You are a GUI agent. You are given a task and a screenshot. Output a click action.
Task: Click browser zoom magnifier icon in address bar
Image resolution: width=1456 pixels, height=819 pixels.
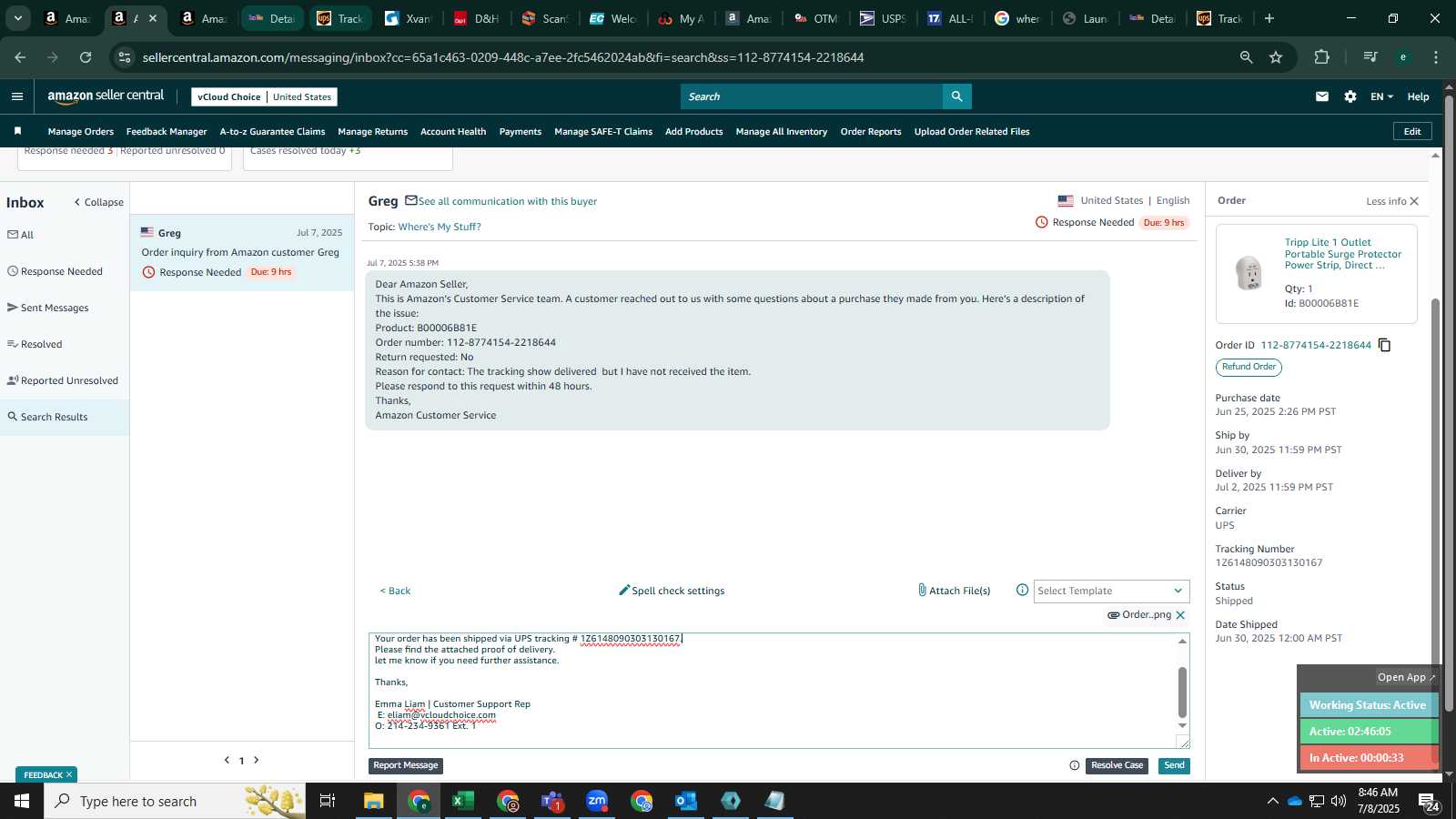click(1246, 57)
